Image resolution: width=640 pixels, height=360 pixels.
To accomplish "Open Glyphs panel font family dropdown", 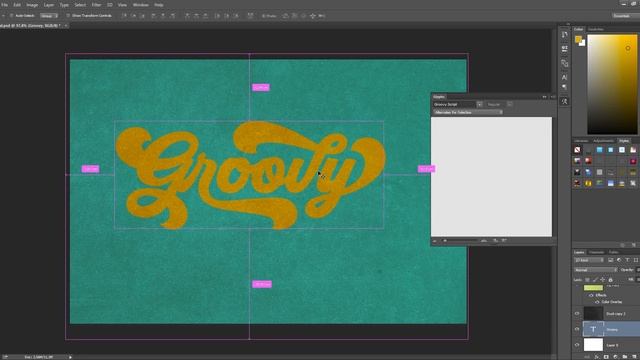I will pyautogui.click(x=480, y=104).
